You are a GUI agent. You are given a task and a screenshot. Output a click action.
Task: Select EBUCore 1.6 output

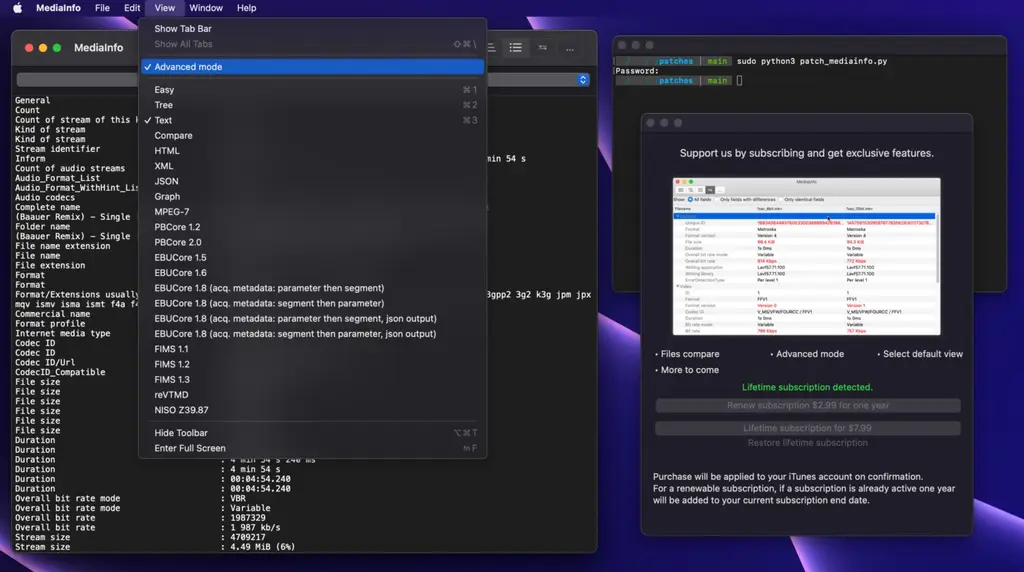pyautogui.click(x=312, y=272)
